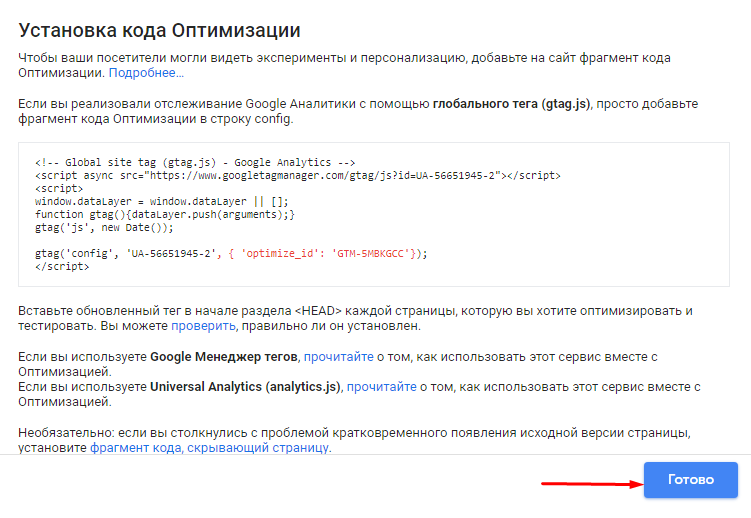
Task: Open прочитайте link after Universal Analytics (analytics.js)
Action: pos(382,387)
